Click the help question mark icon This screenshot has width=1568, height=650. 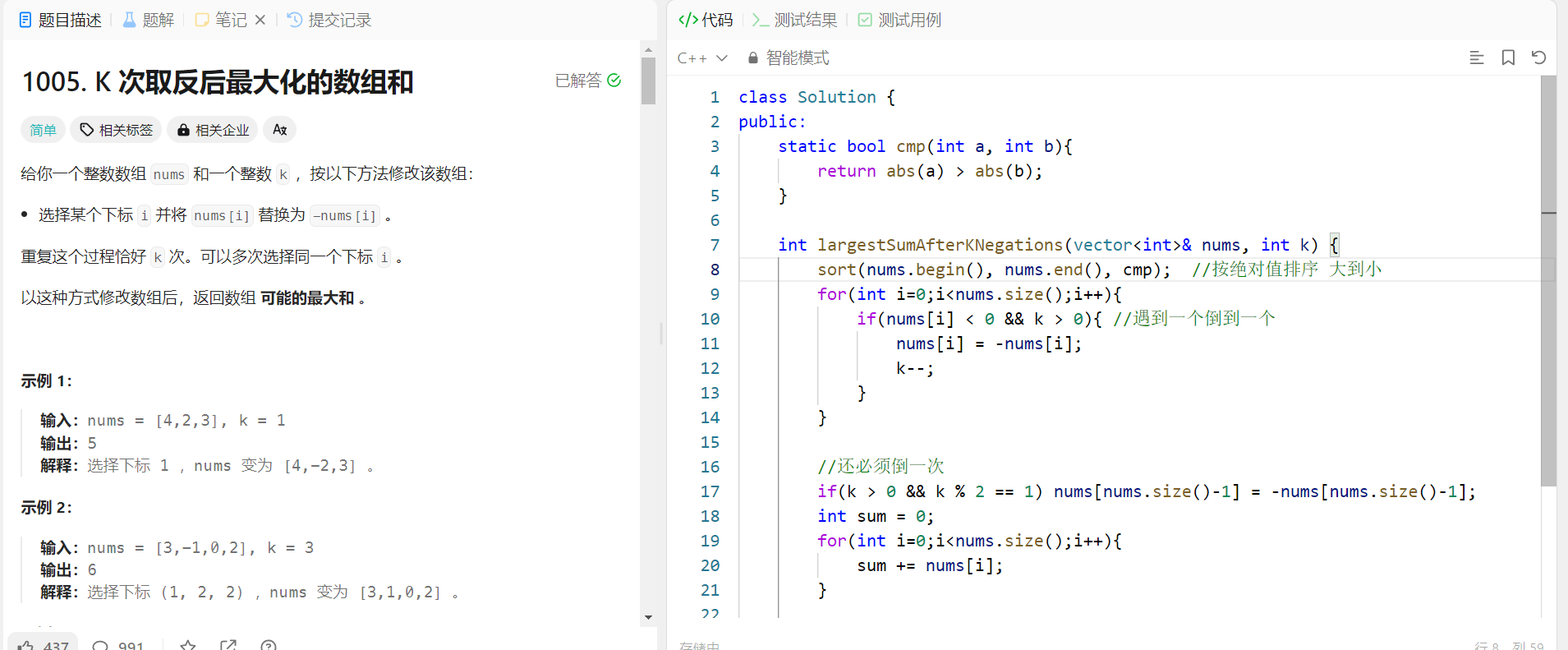pyautogui.click(x=269, y=645)
